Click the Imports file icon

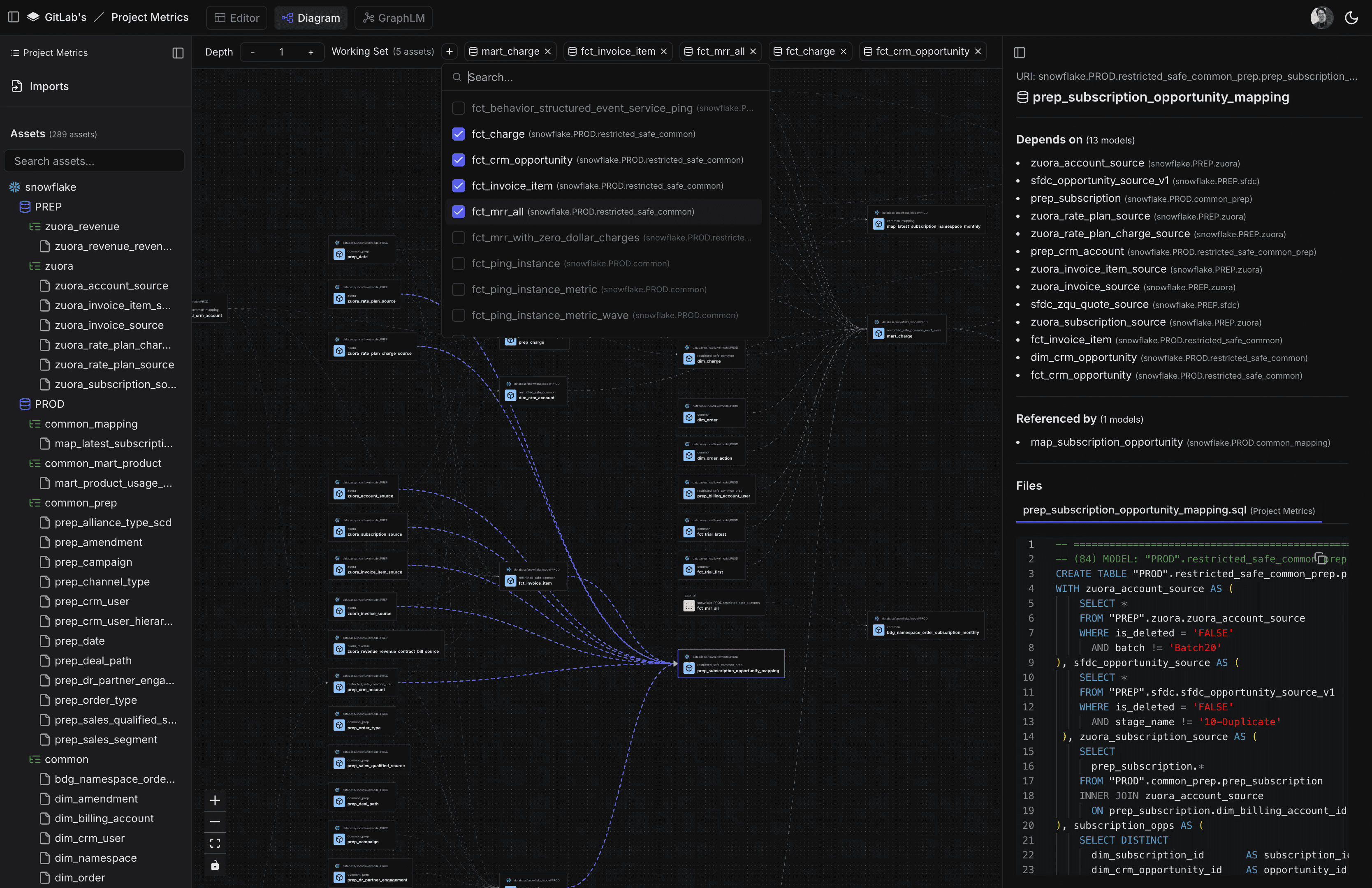tap(17, 86)
